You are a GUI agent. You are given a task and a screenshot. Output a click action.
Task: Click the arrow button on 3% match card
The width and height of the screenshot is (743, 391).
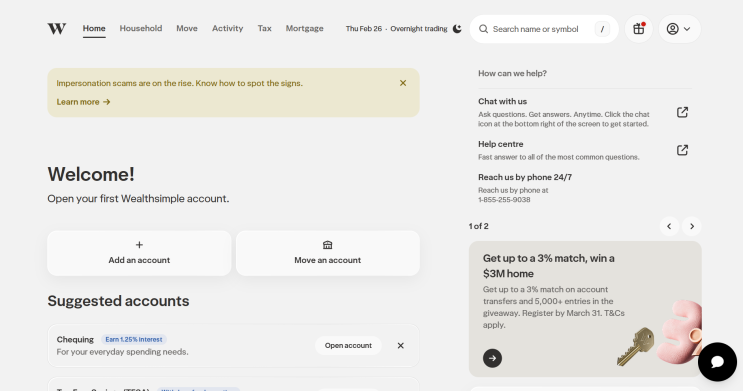(492, 358)
